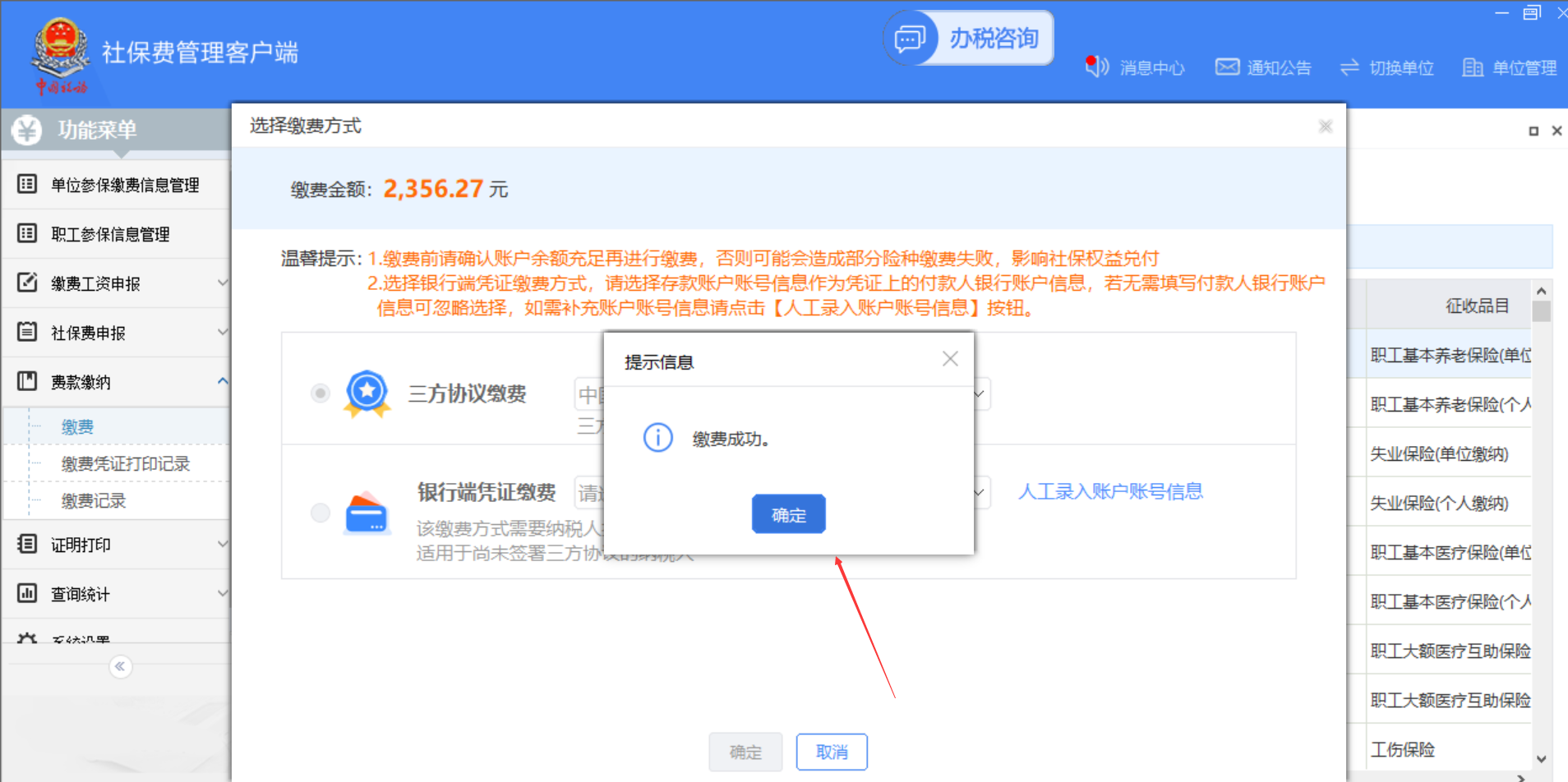Click the 职工参保信息管理 list icon
Viewport: 1568px width, 782px height.
click(27, 233)
